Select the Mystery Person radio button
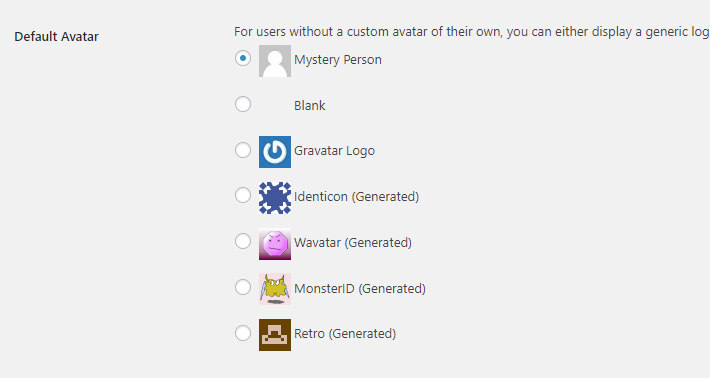The image size is (710, 378). [x=243, y=58]
